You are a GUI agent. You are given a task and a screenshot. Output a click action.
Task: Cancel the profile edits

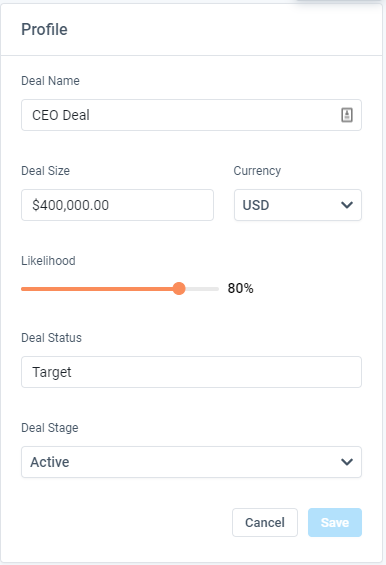(x=265, y=522)
